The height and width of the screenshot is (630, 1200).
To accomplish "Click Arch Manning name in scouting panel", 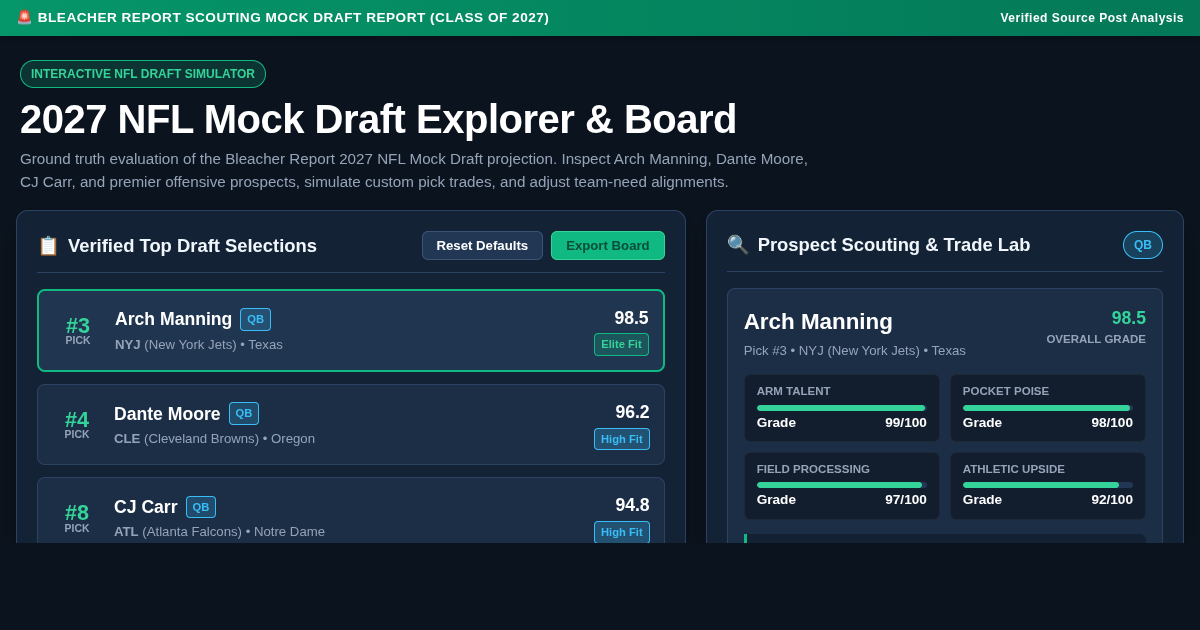I will click(x=818, y=322).
